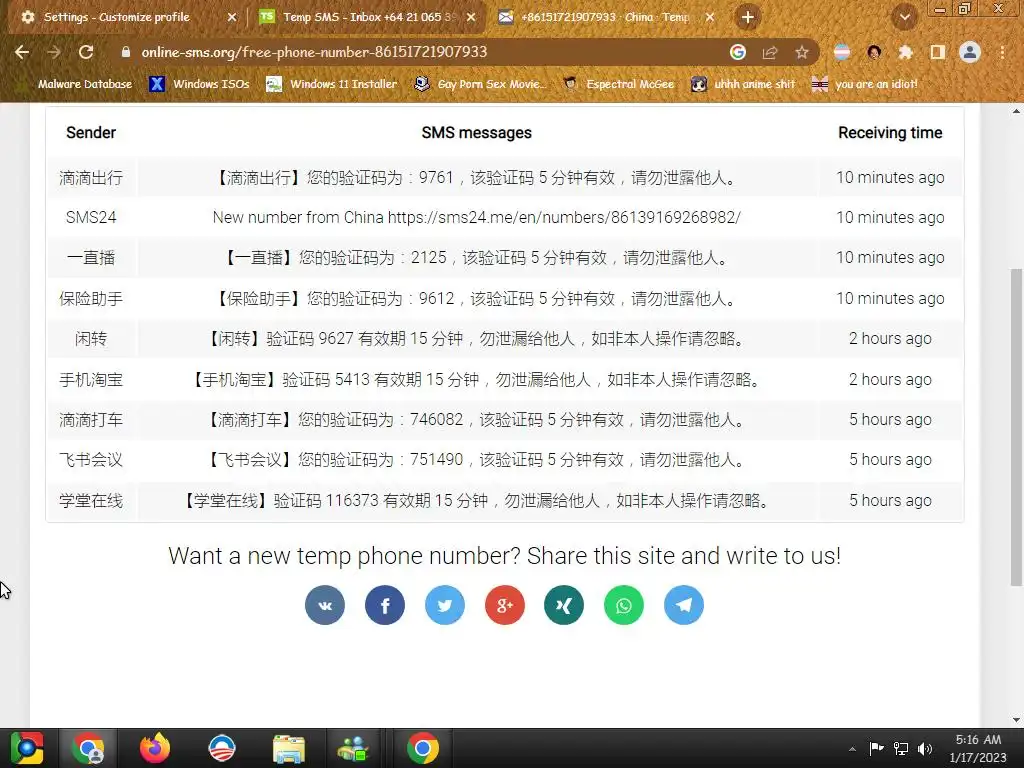Expand the tab search dropdown arrow
Image resolution: width=1024 pixels, height=768 pixels.
pyautogui.click(x=904, y=18)
